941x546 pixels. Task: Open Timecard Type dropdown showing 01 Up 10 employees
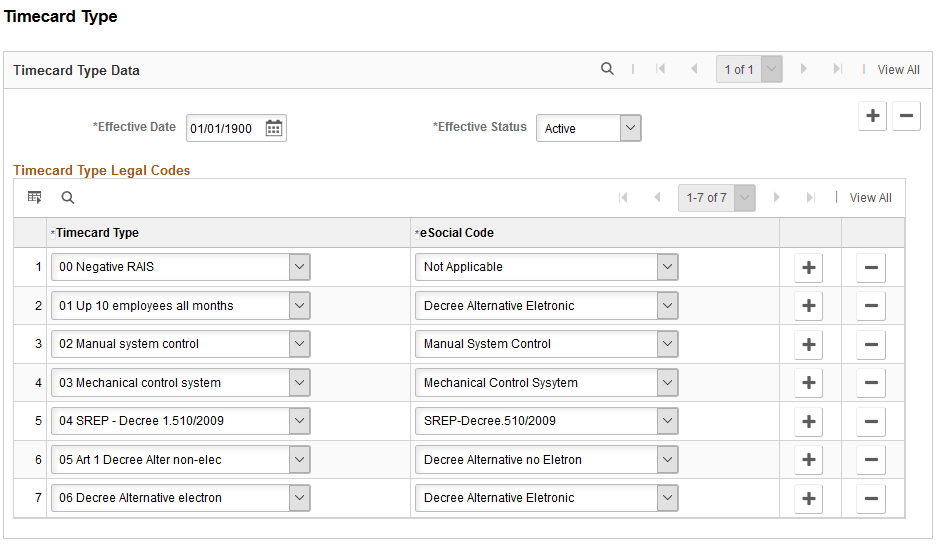[x=181, y=305]
